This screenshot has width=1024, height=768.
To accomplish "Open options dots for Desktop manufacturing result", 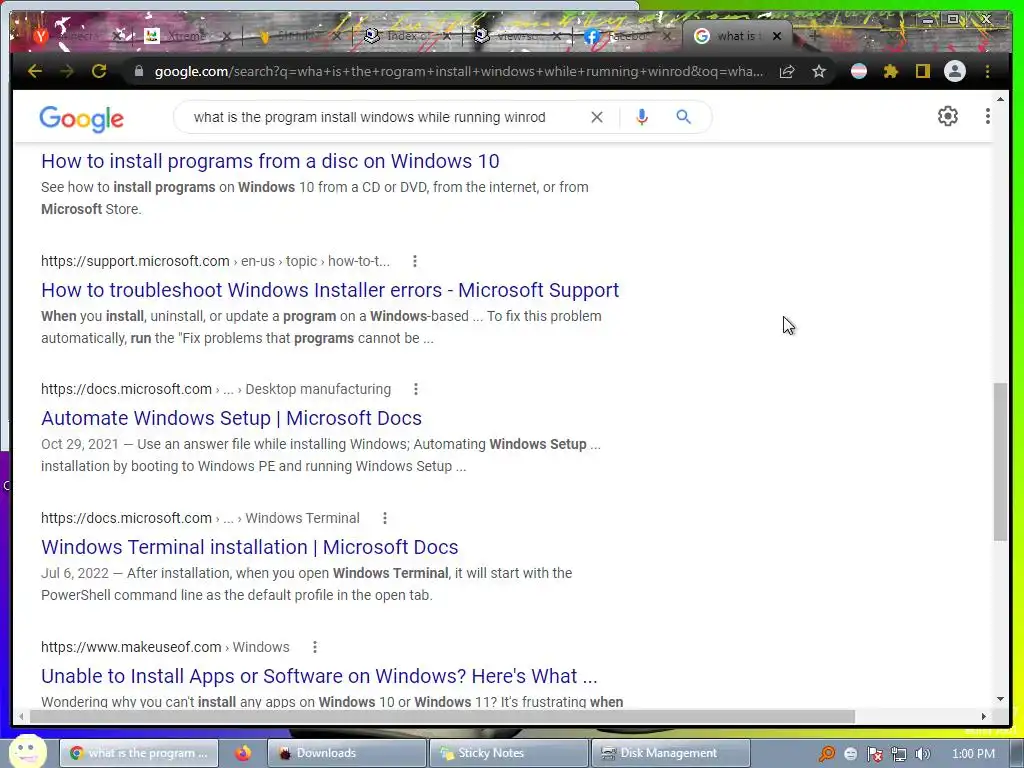I will 416,389.
